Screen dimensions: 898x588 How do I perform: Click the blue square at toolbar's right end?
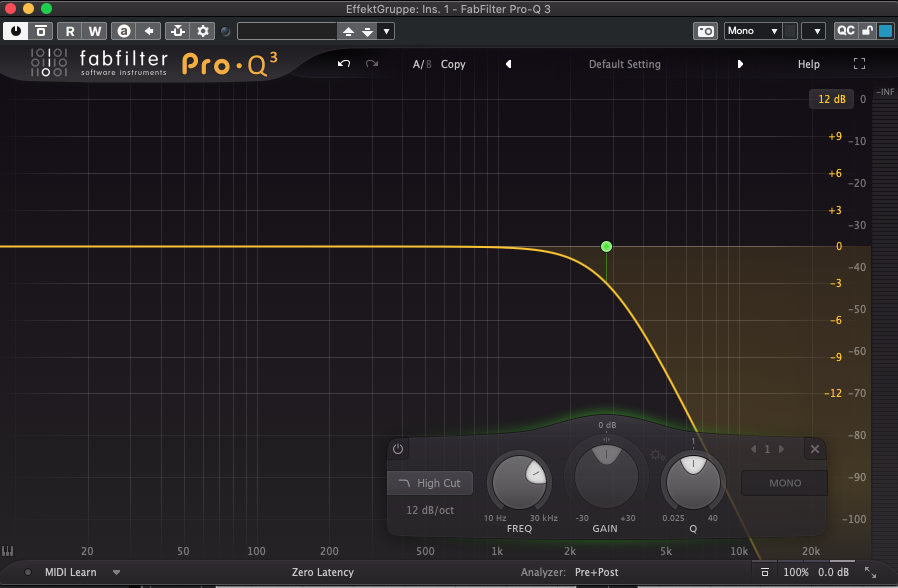(x=885, y=31)
